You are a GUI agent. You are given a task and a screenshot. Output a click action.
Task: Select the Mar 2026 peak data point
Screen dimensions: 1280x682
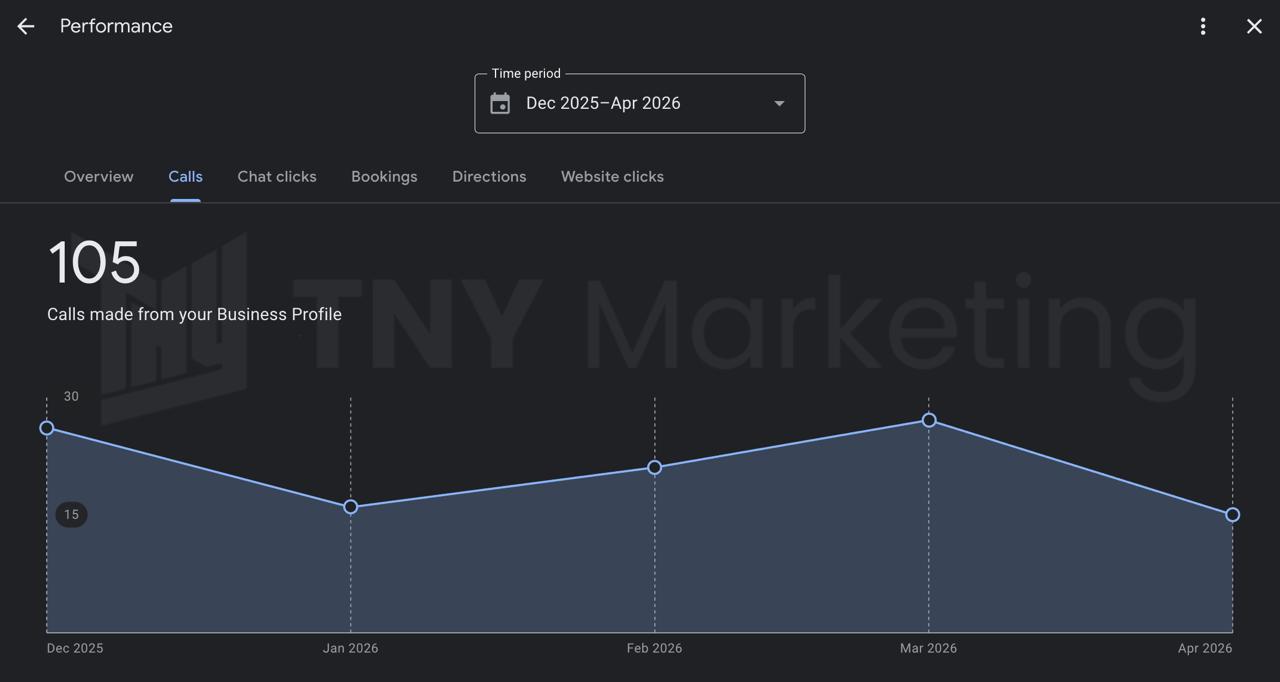tap(929, 420)
